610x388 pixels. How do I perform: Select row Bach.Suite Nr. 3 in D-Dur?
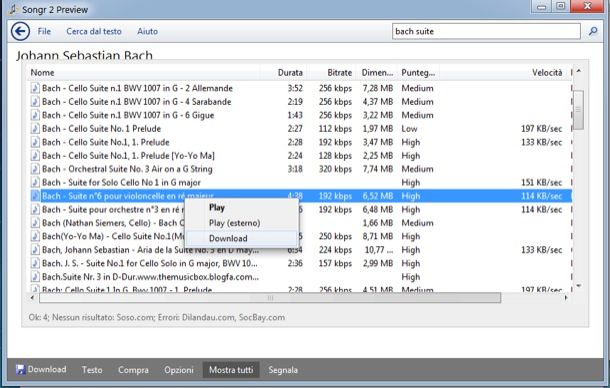300,277
